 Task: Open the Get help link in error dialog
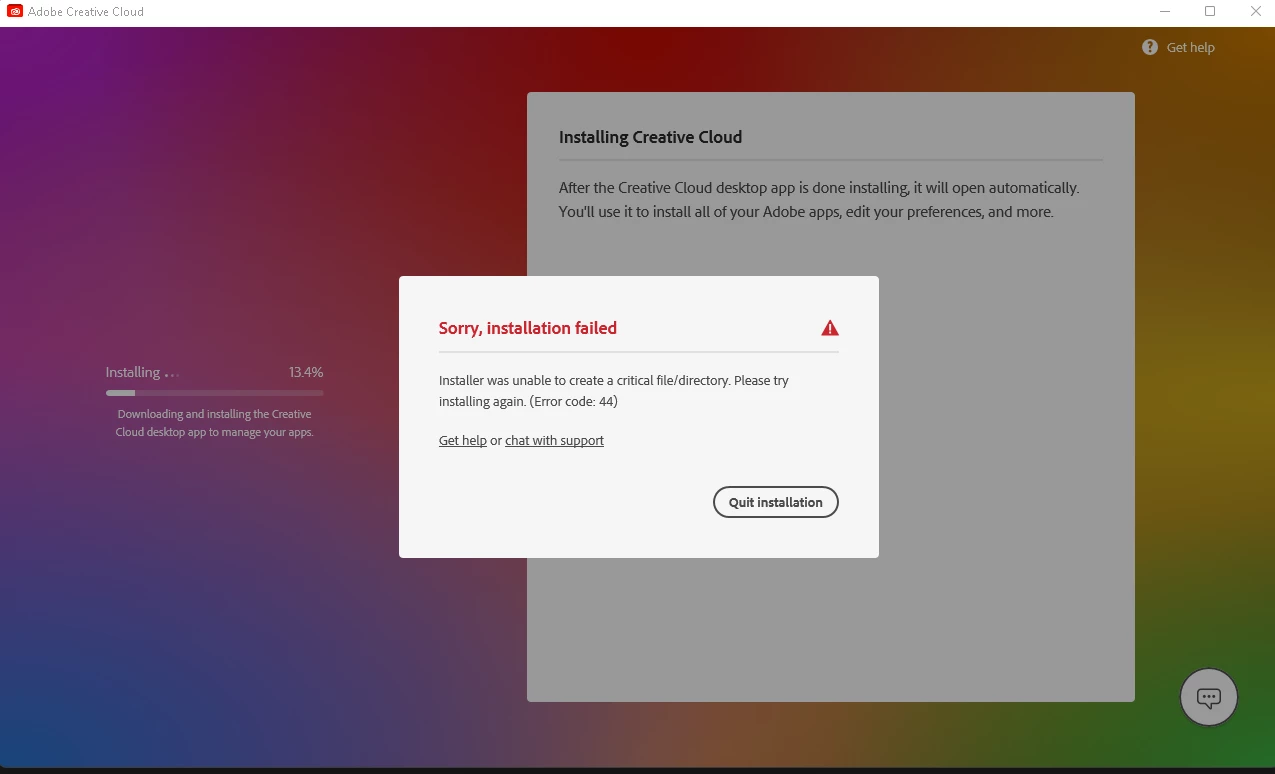pyautogui.click(x=463, y=440)
